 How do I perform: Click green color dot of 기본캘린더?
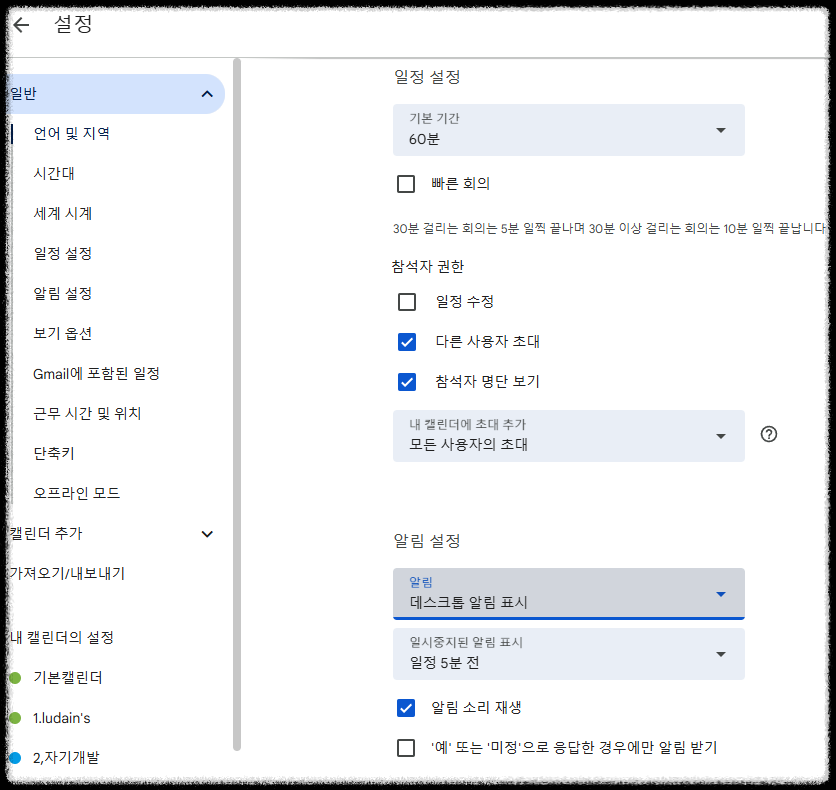(x=15, y=678)
